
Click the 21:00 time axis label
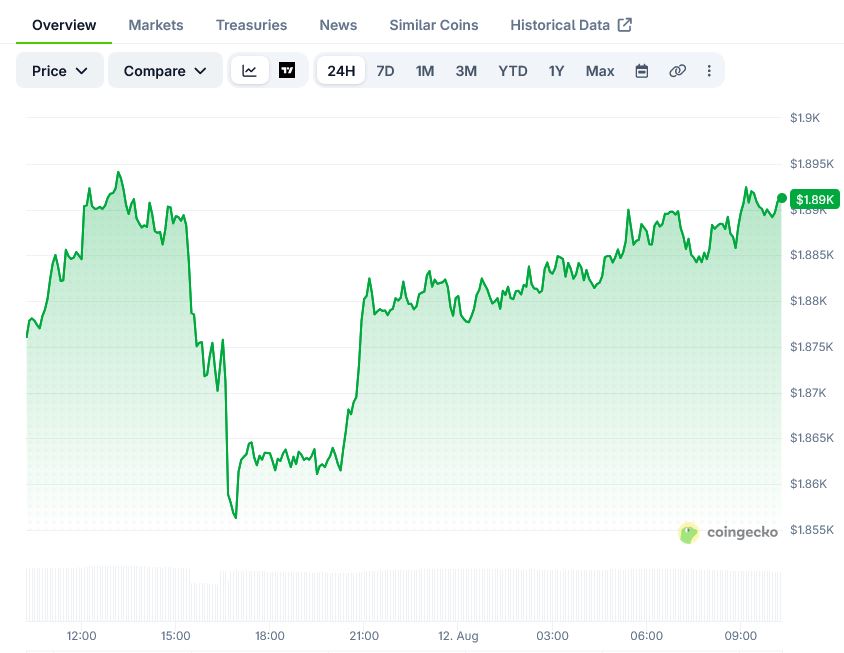click(364, 636)
